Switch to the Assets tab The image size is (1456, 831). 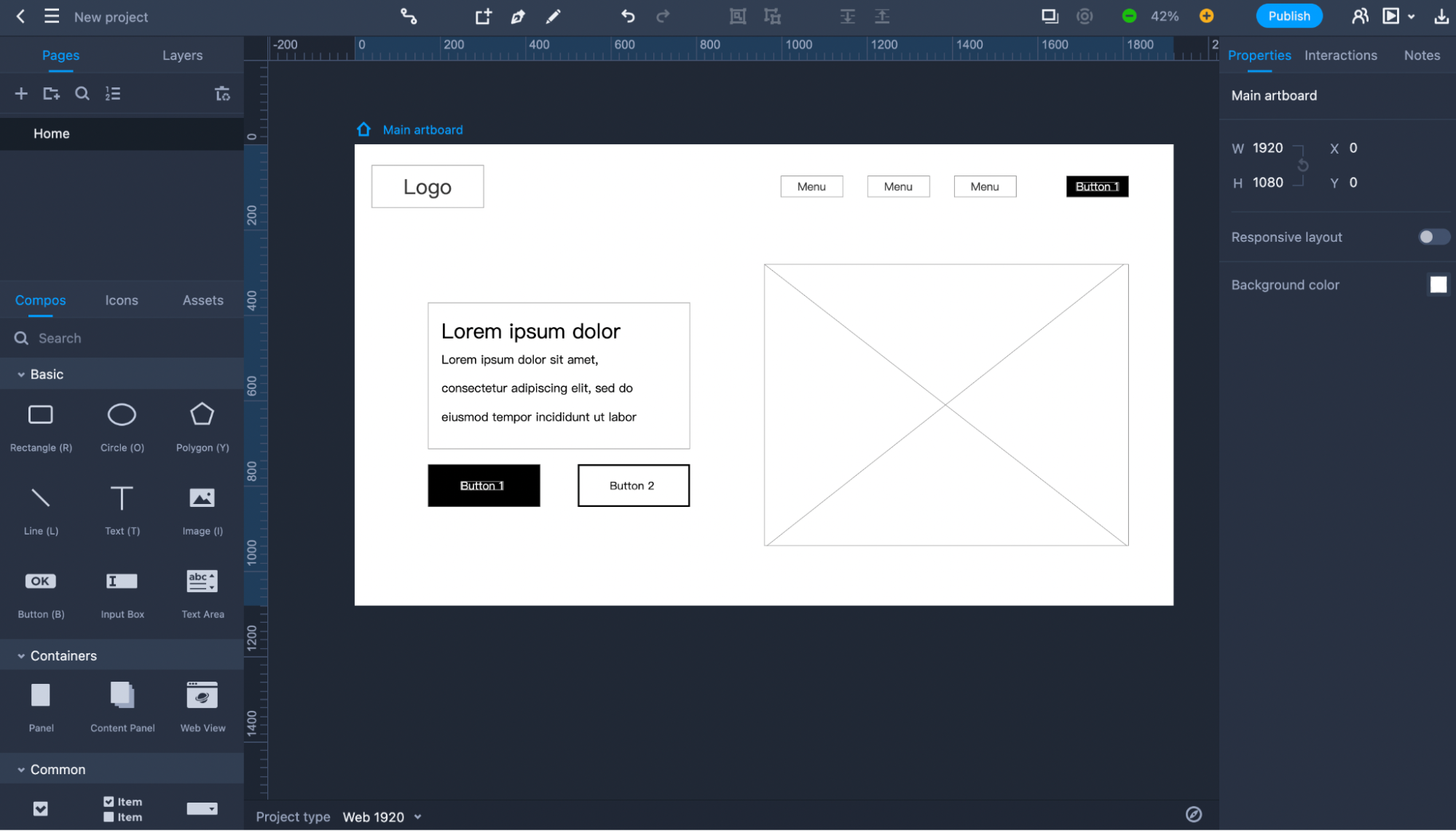click(x=203, y=300)
